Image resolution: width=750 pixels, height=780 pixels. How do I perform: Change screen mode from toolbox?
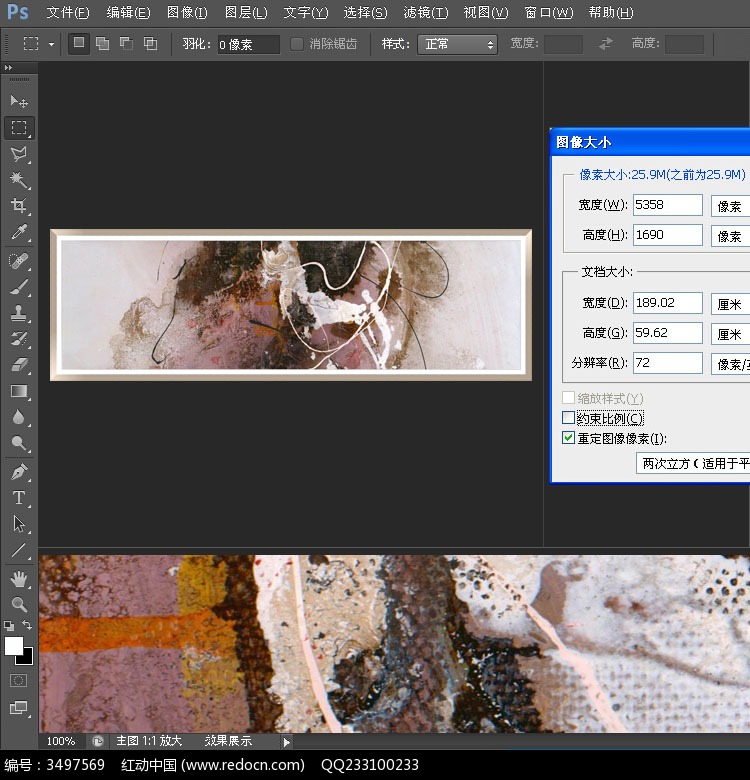pyautogui.click(x=19, y=707)
